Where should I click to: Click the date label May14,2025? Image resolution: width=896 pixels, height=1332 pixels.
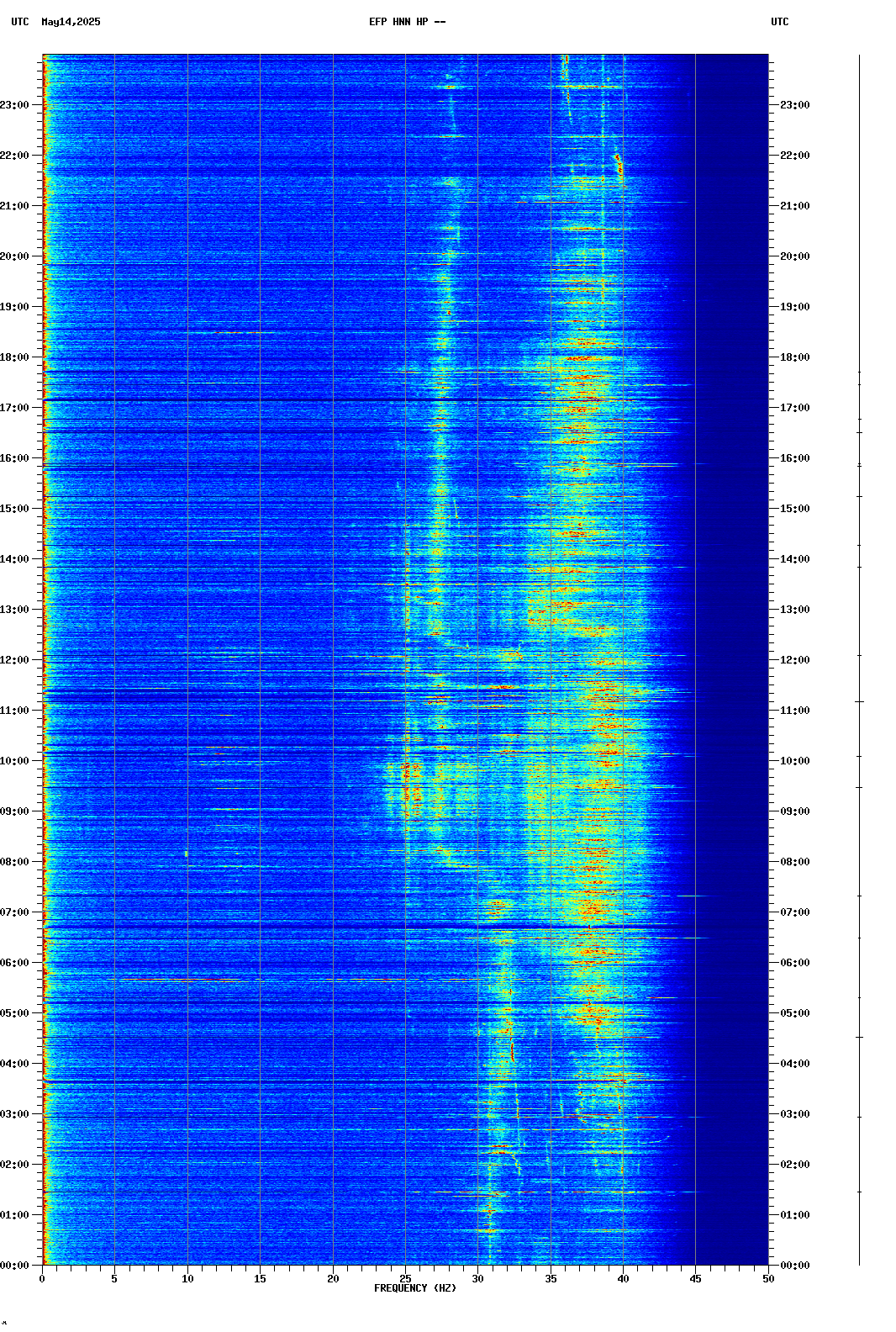[71, 22]
